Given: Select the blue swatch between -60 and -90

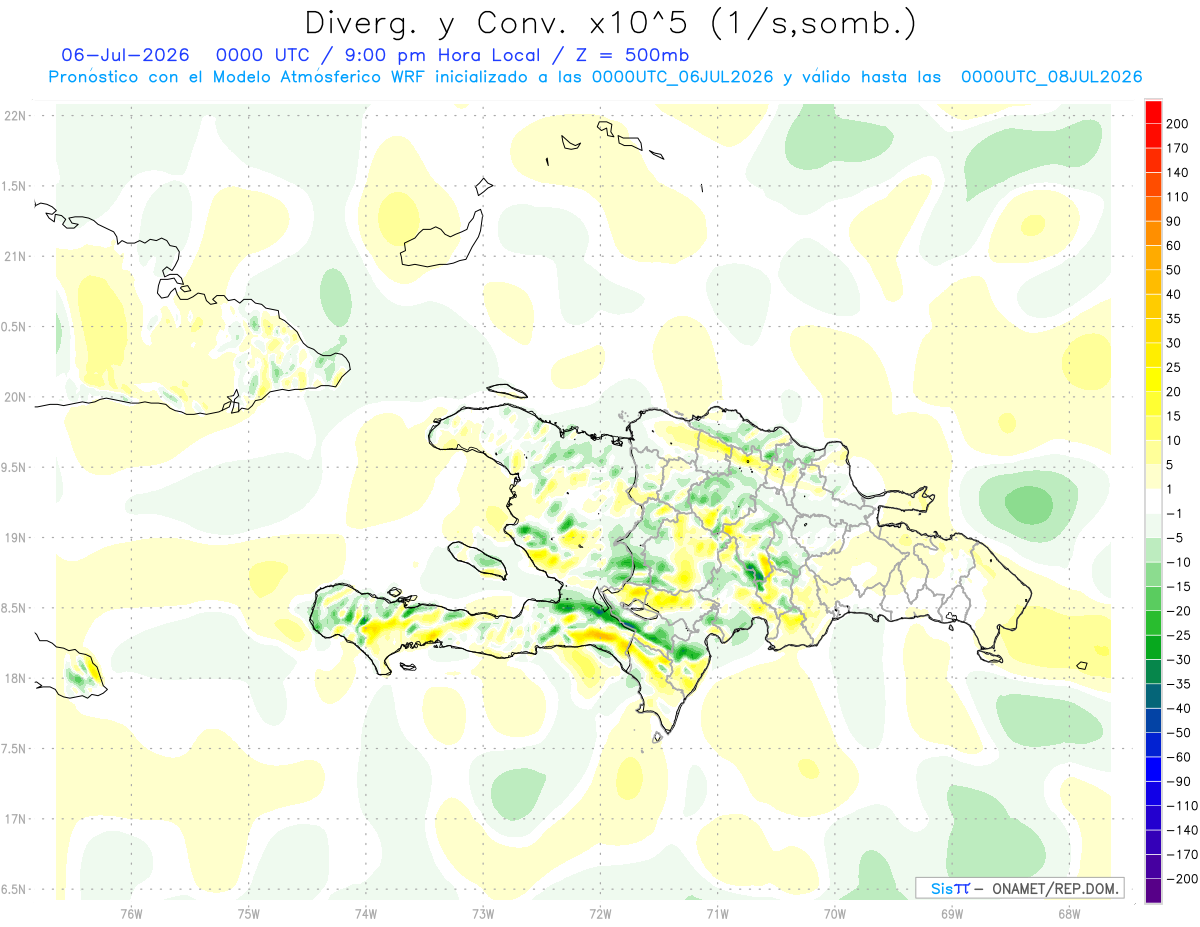Looking at the screenshot, I should coord(1154,769).
